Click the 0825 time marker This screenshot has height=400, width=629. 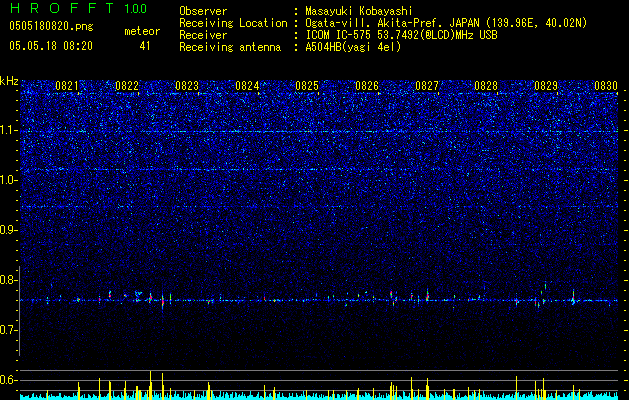coord(307,86)
